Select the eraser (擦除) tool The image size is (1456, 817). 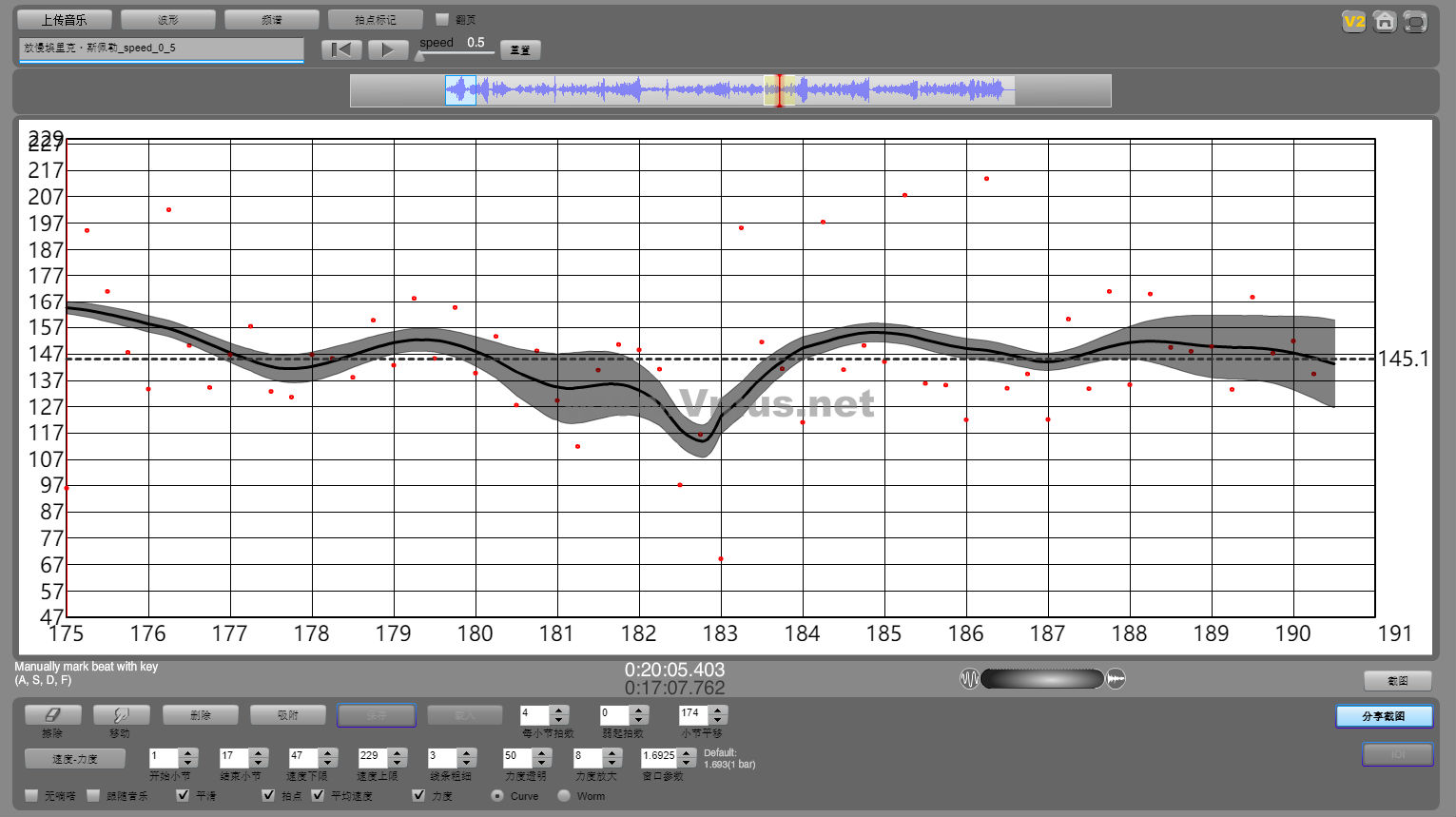[52, 715]
